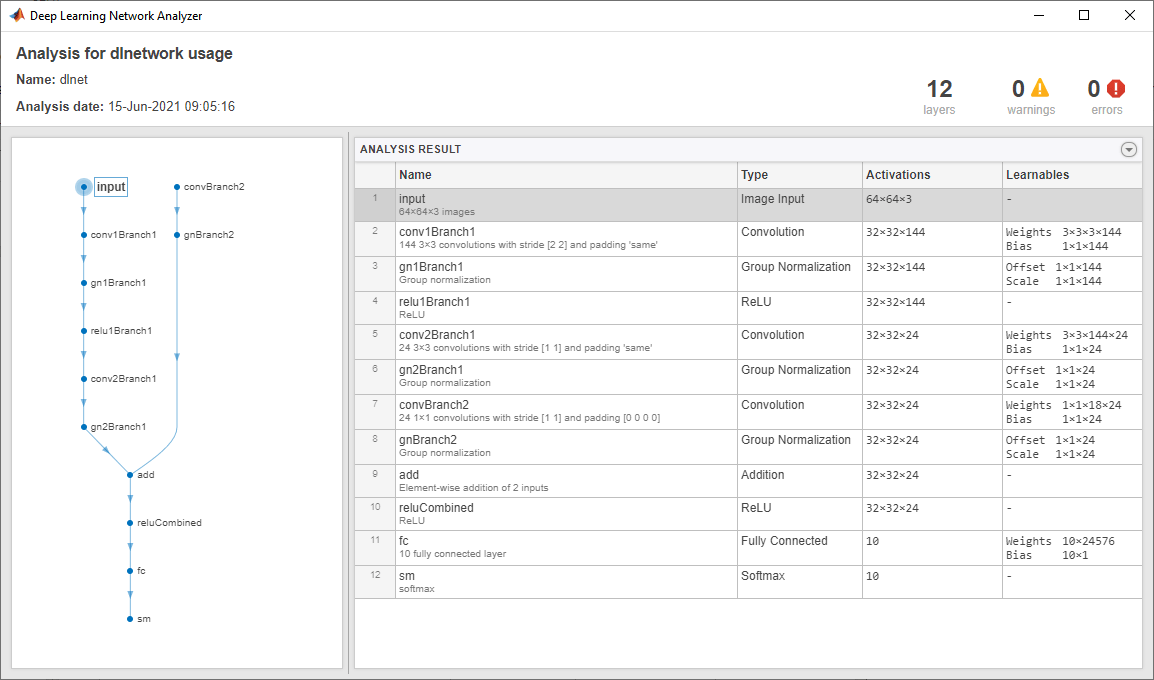Click the add node in graph
The width and height of the screenshot is (1154, 680).
coord(130,475)
